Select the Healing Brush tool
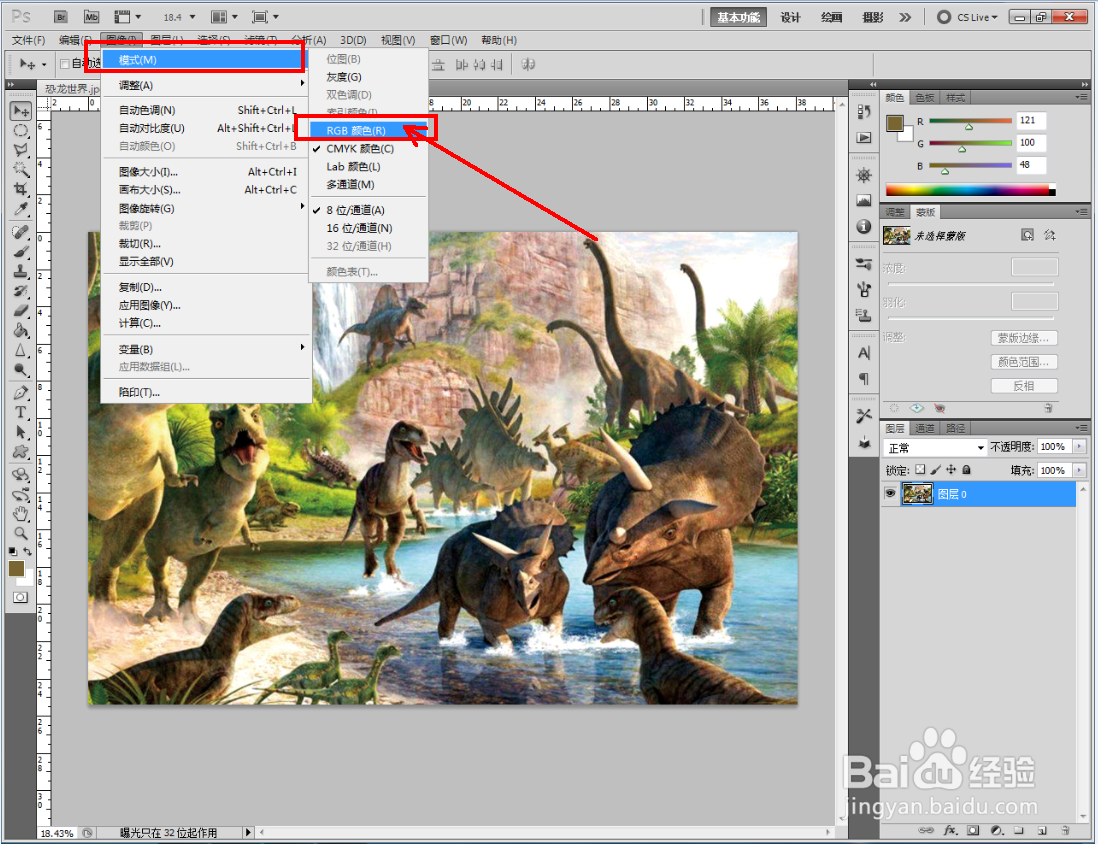The height and width of the screenshot is (844, 1098). pos(21,232)
